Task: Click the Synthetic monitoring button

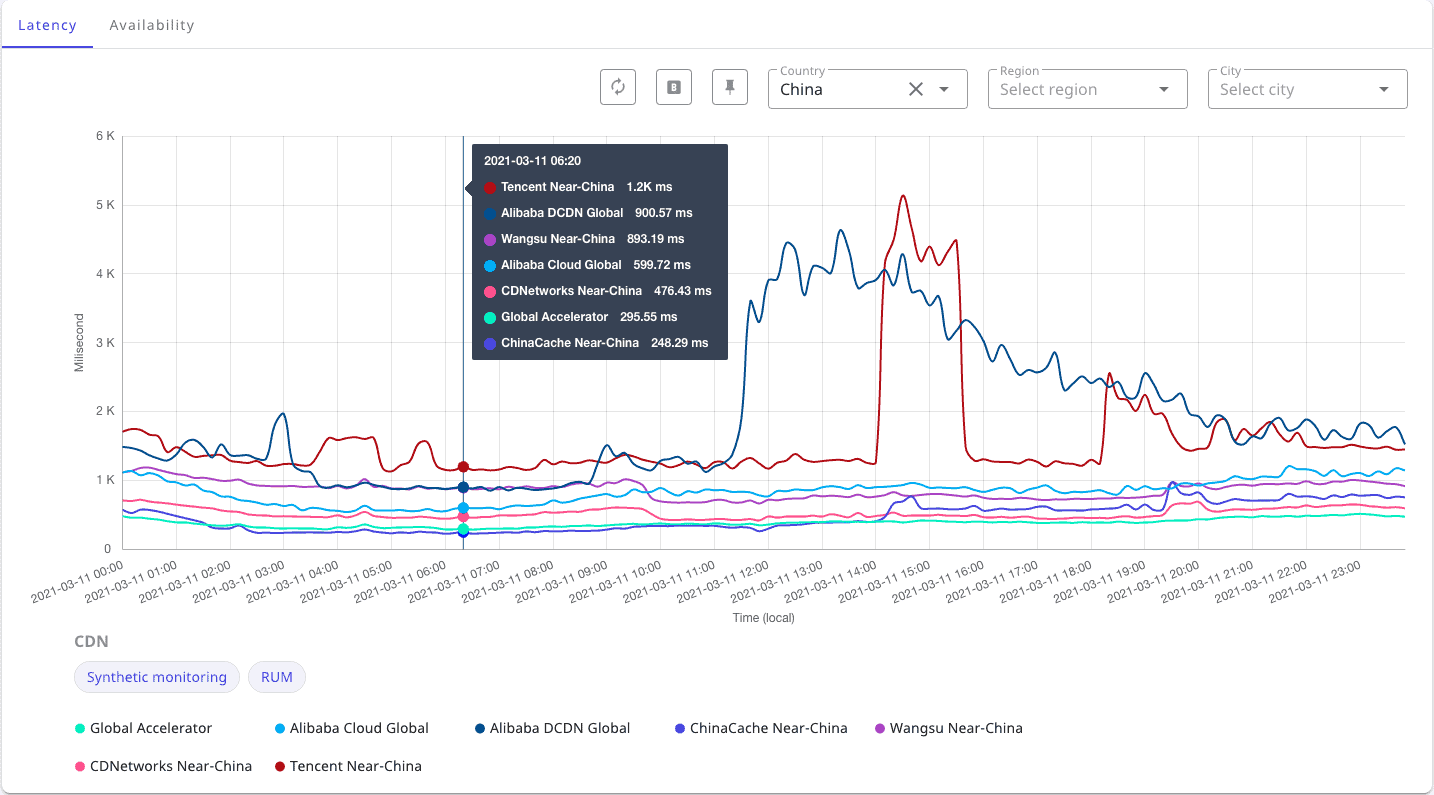Action: click(x=157, y=677)
